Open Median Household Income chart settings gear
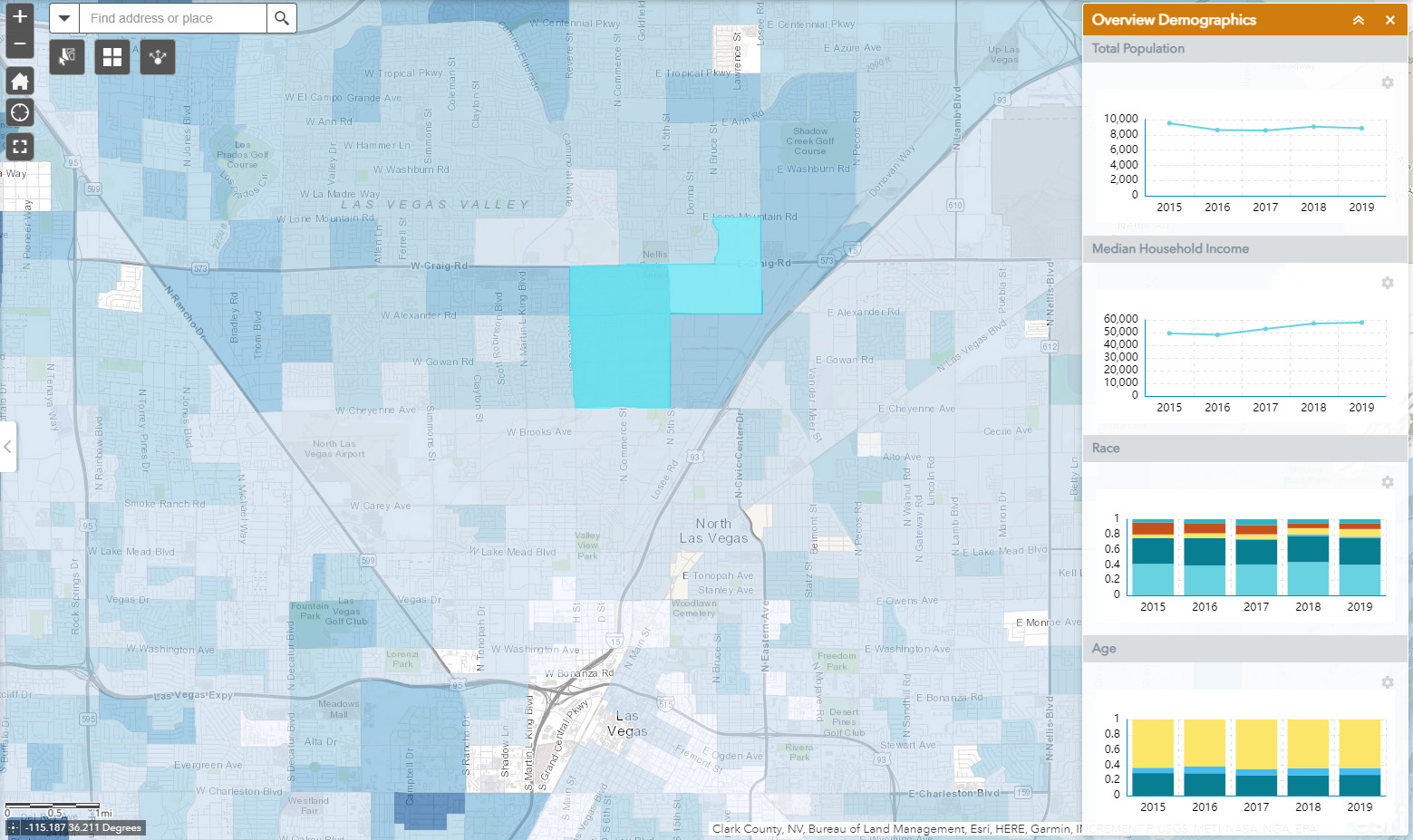Screen dimensions: 1413x840 coord(1387,283)
